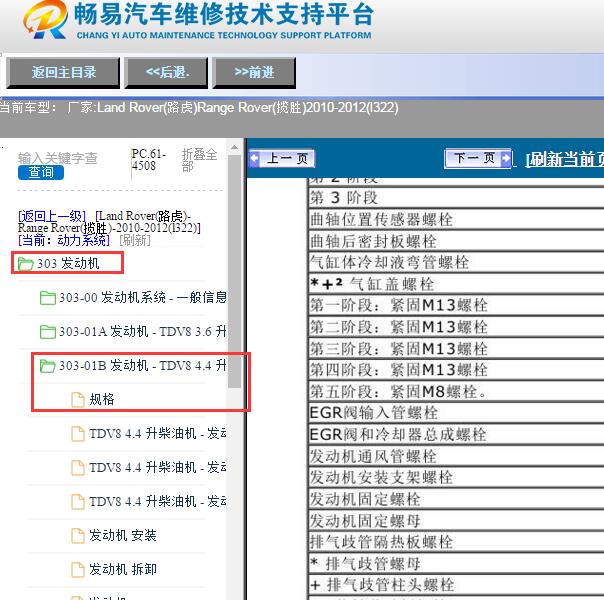Click the 第五阶段：紧固M8螺栓 row
Viewport: 604px width, 600px height.
pos(456,392)
